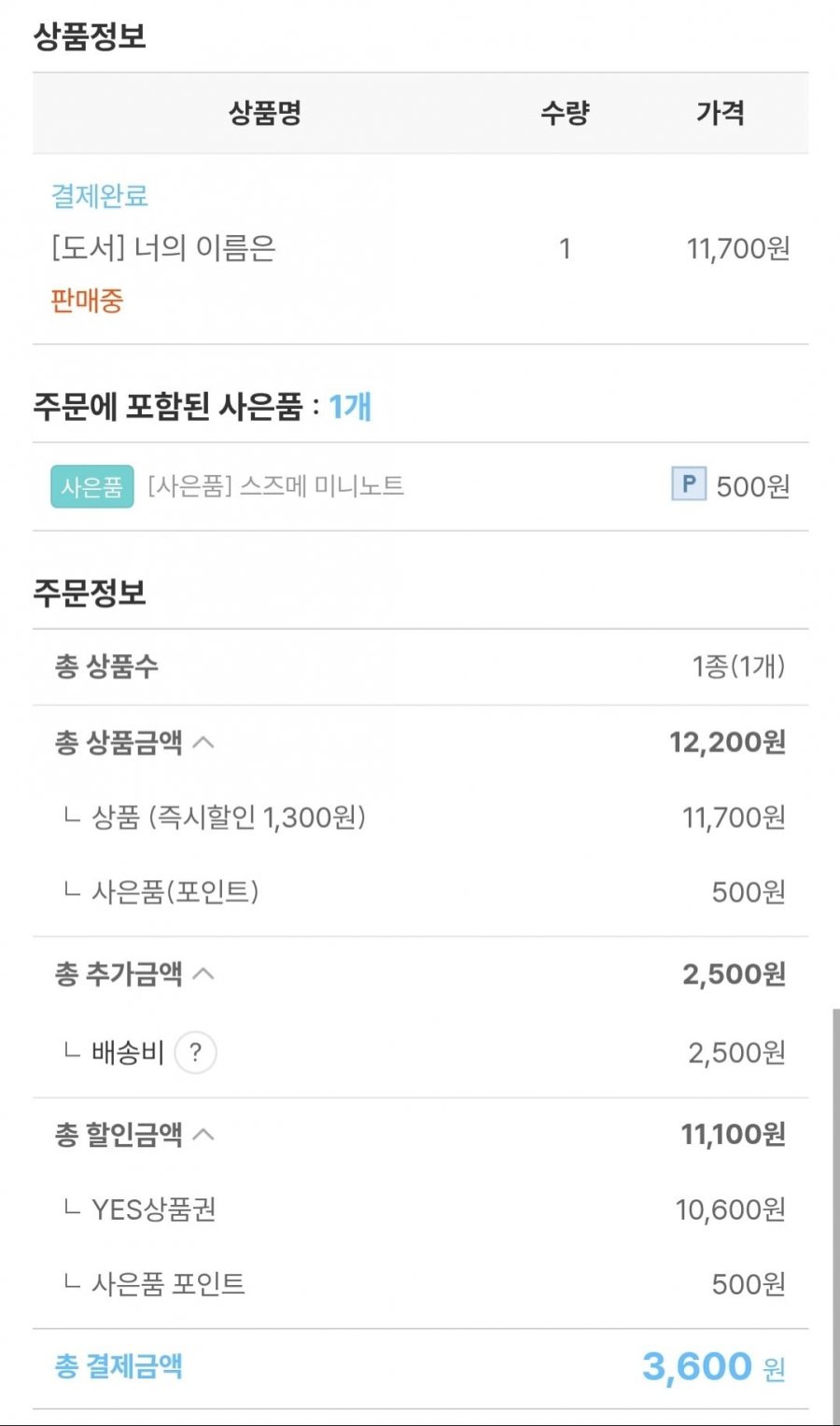Select the 사은품 포인트 discount row
The height and width of the screenshot is (1426, 840).
click(420, 1284)
